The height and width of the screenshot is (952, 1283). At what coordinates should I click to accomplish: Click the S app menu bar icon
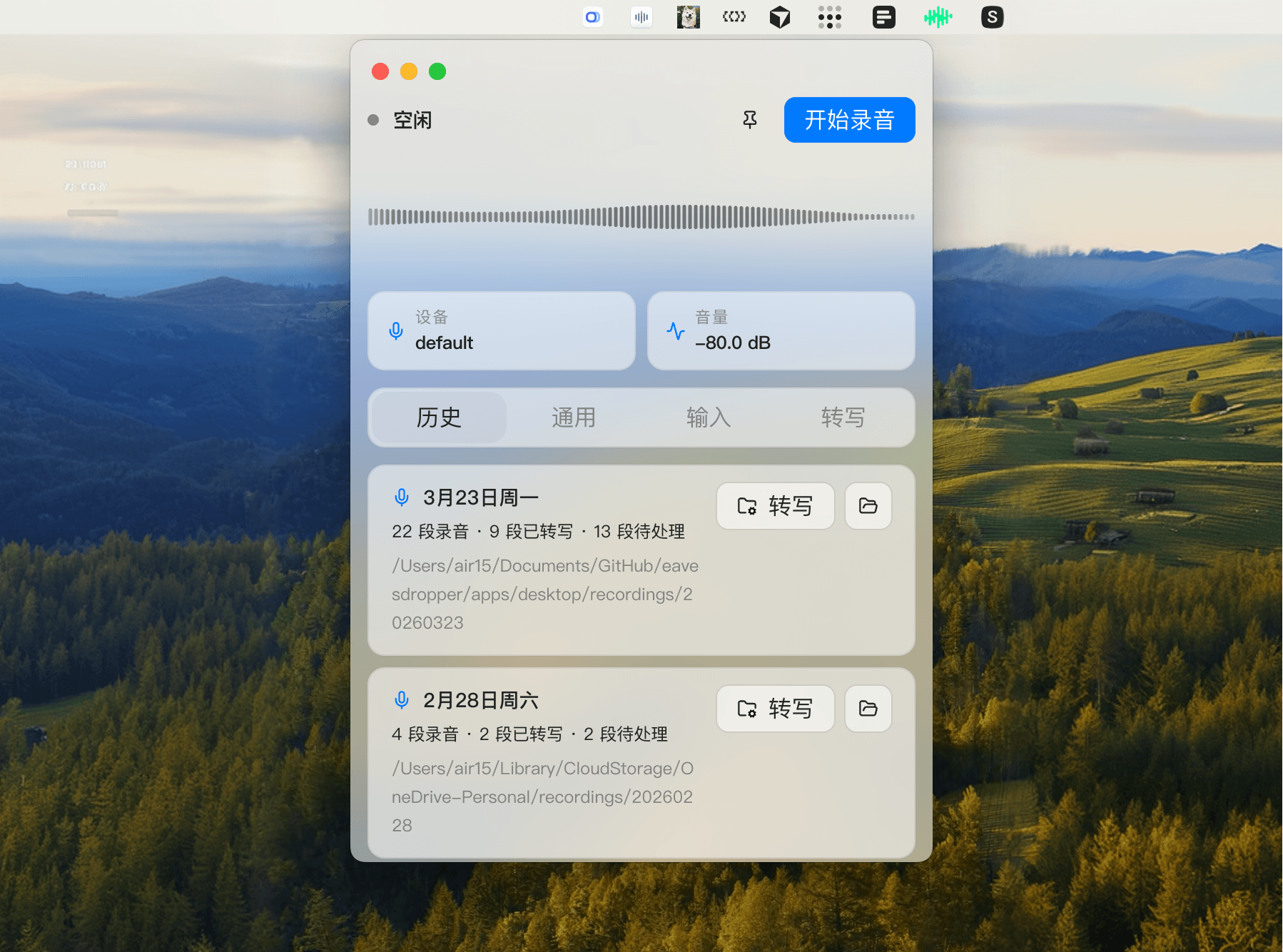pos(992,17)
